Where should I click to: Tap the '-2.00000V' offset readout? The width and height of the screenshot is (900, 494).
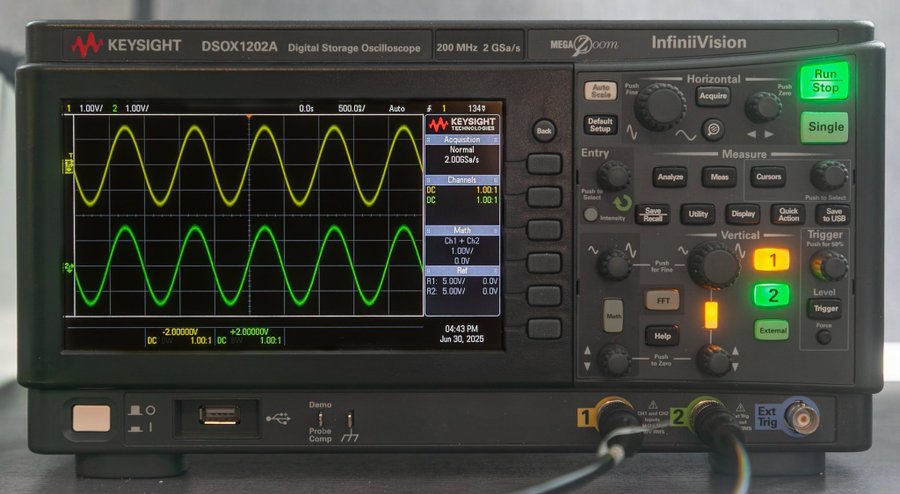(x=180, y=332)
